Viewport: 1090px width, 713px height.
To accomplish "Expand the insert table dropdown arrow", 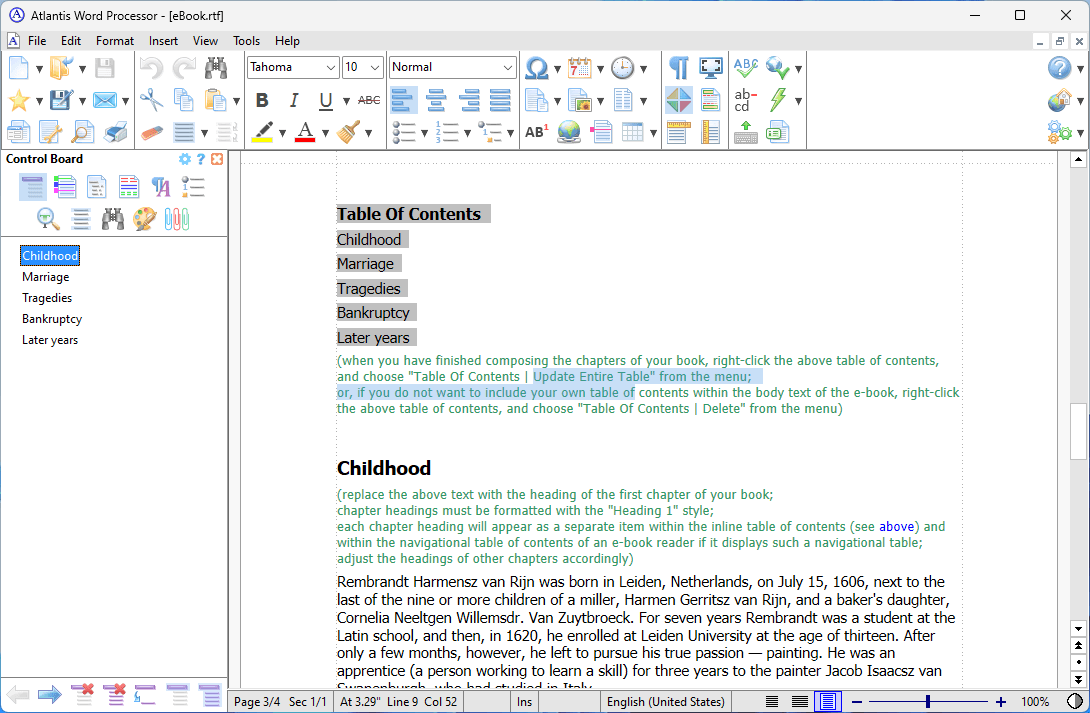I will click(653, 133).
